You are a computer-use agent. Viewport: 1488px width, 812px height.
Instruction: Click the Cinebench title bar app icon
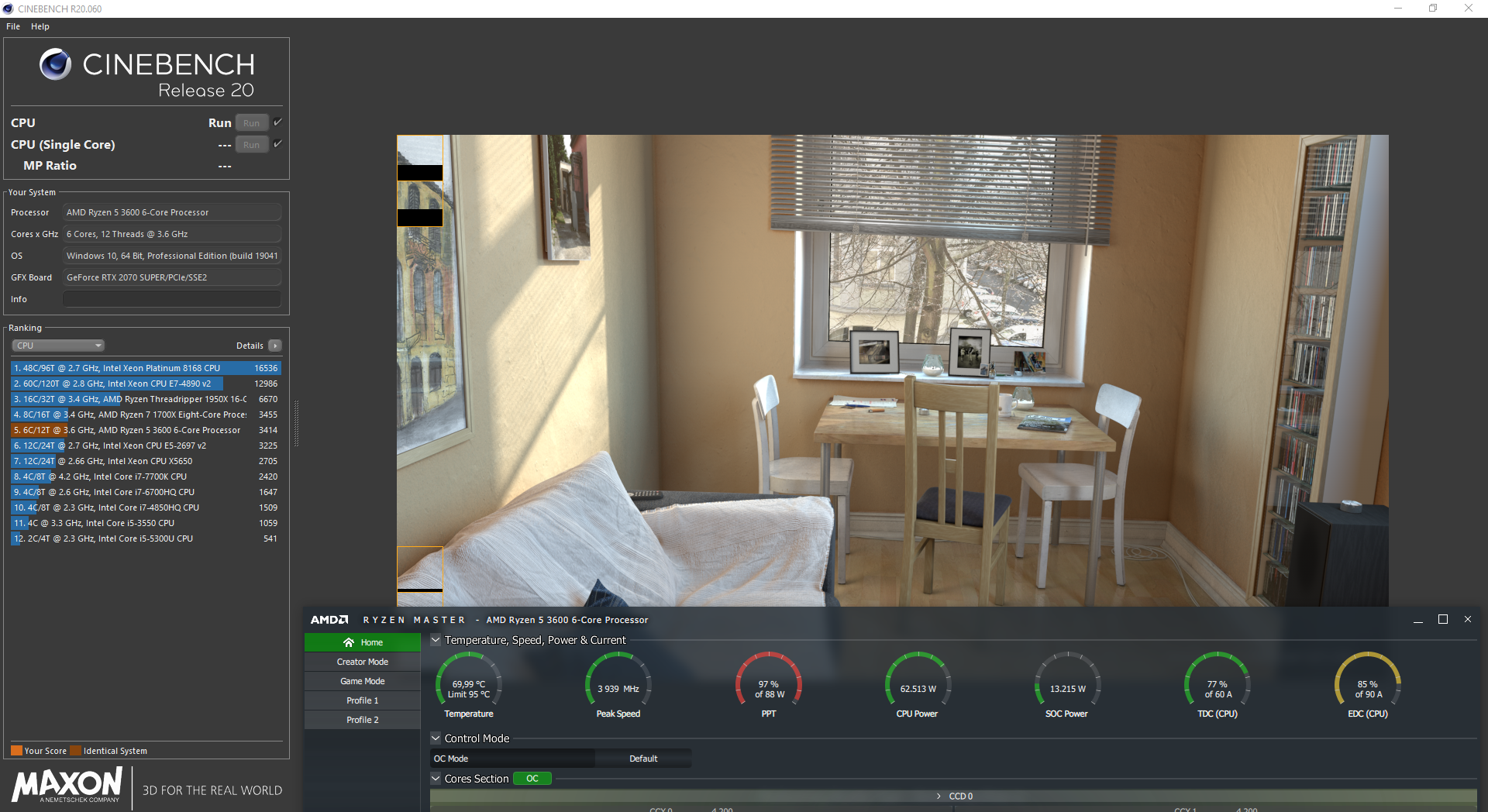[9, 9]
